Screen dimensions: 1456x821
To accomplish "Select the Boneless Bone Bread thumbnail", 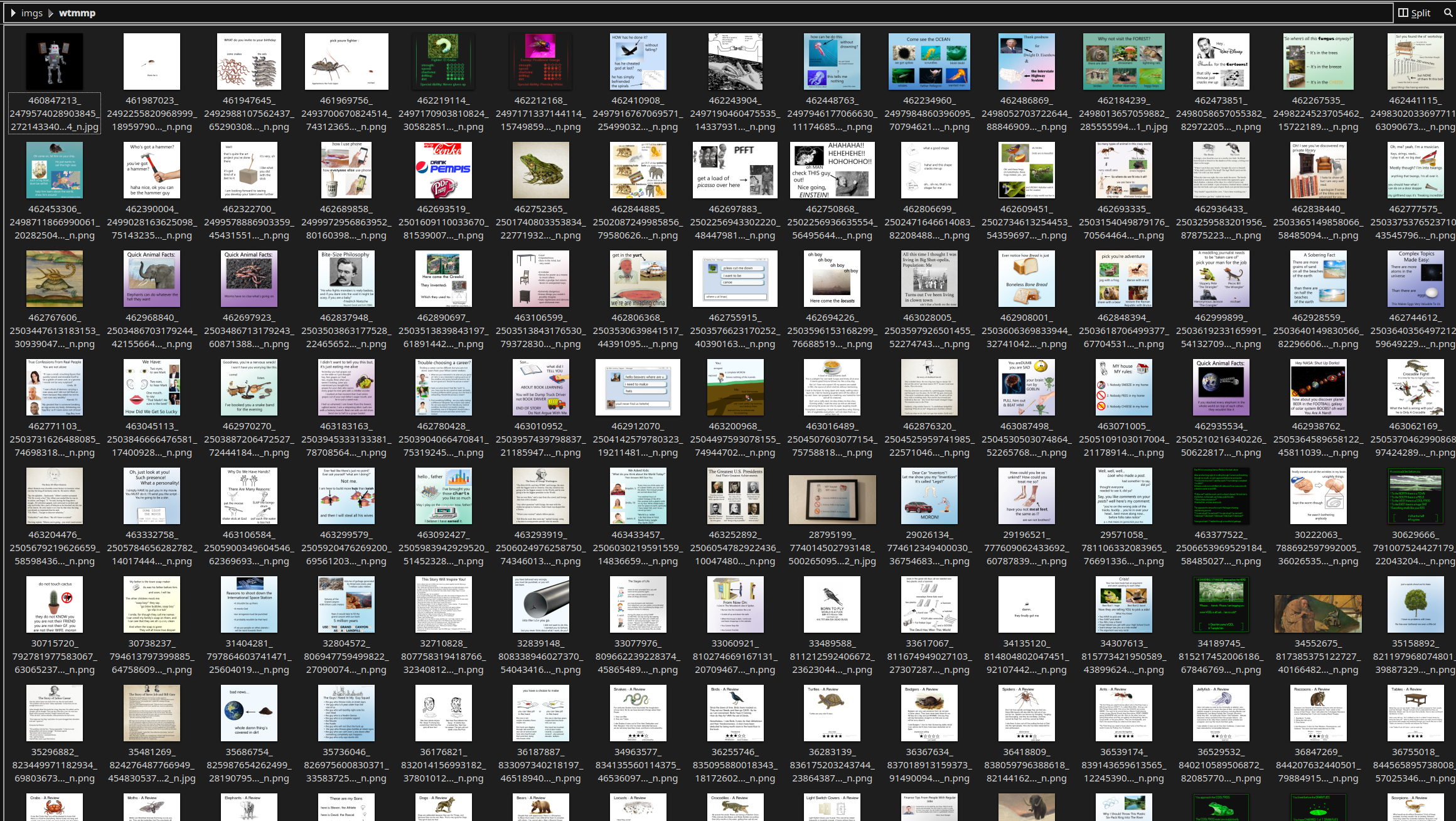I will (x=1027, y=279).
